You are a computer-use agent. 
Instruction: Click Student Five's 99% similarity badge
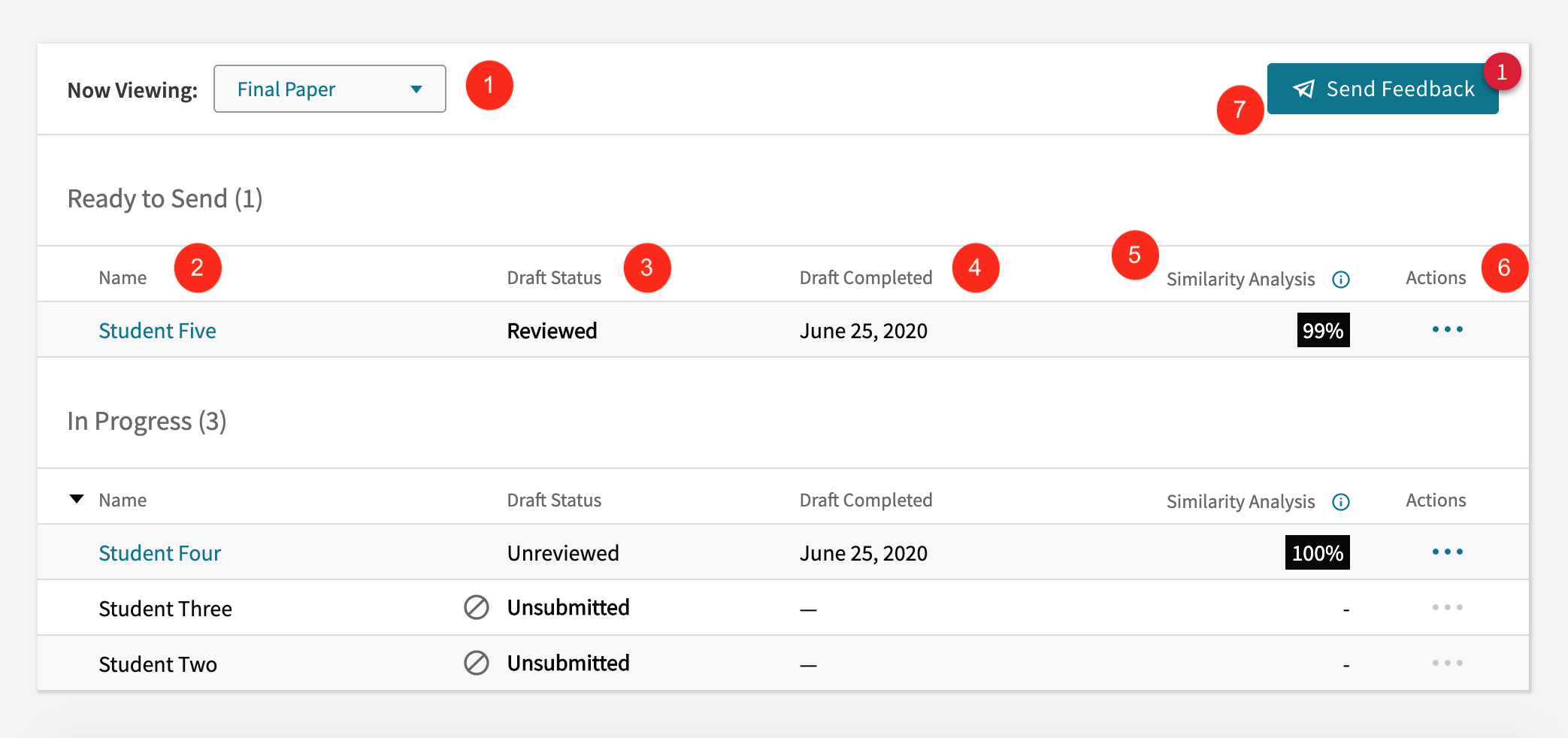click(x=1323, y=329)
